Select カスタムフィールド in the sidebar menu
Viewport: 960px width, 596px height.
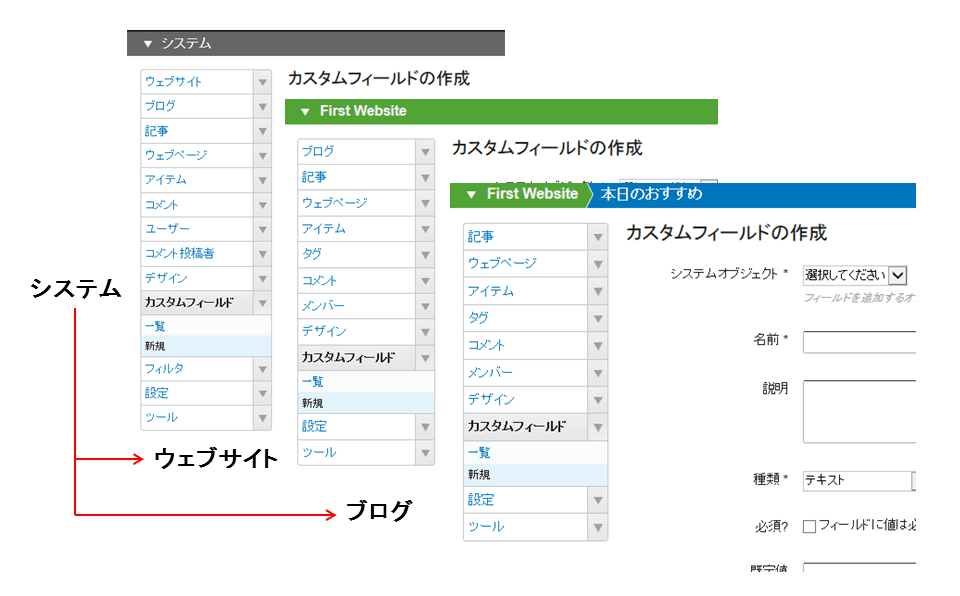[x=190, y=302]
